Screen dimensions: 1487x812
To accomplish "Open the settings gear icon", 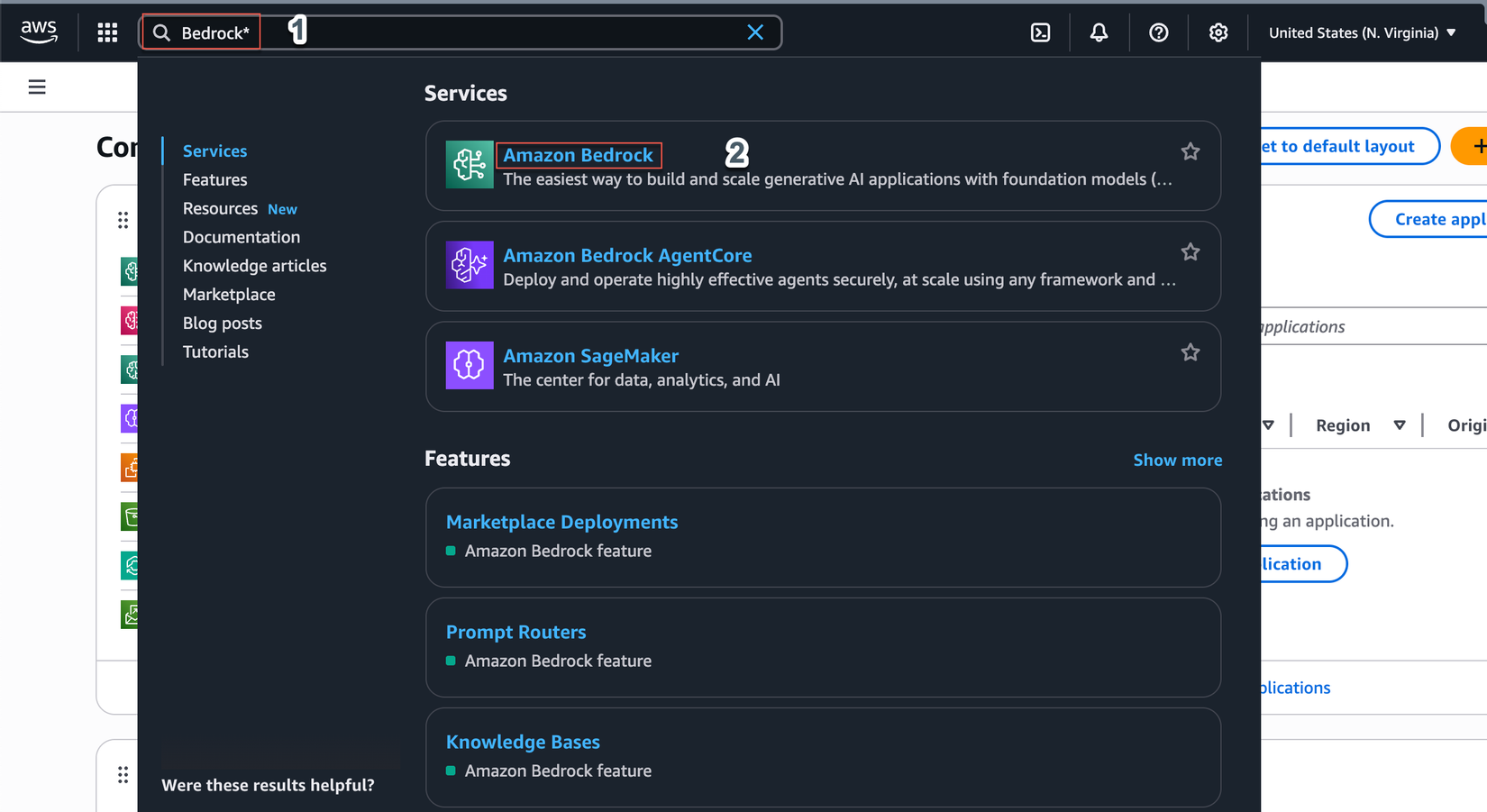I will 1218,32.
